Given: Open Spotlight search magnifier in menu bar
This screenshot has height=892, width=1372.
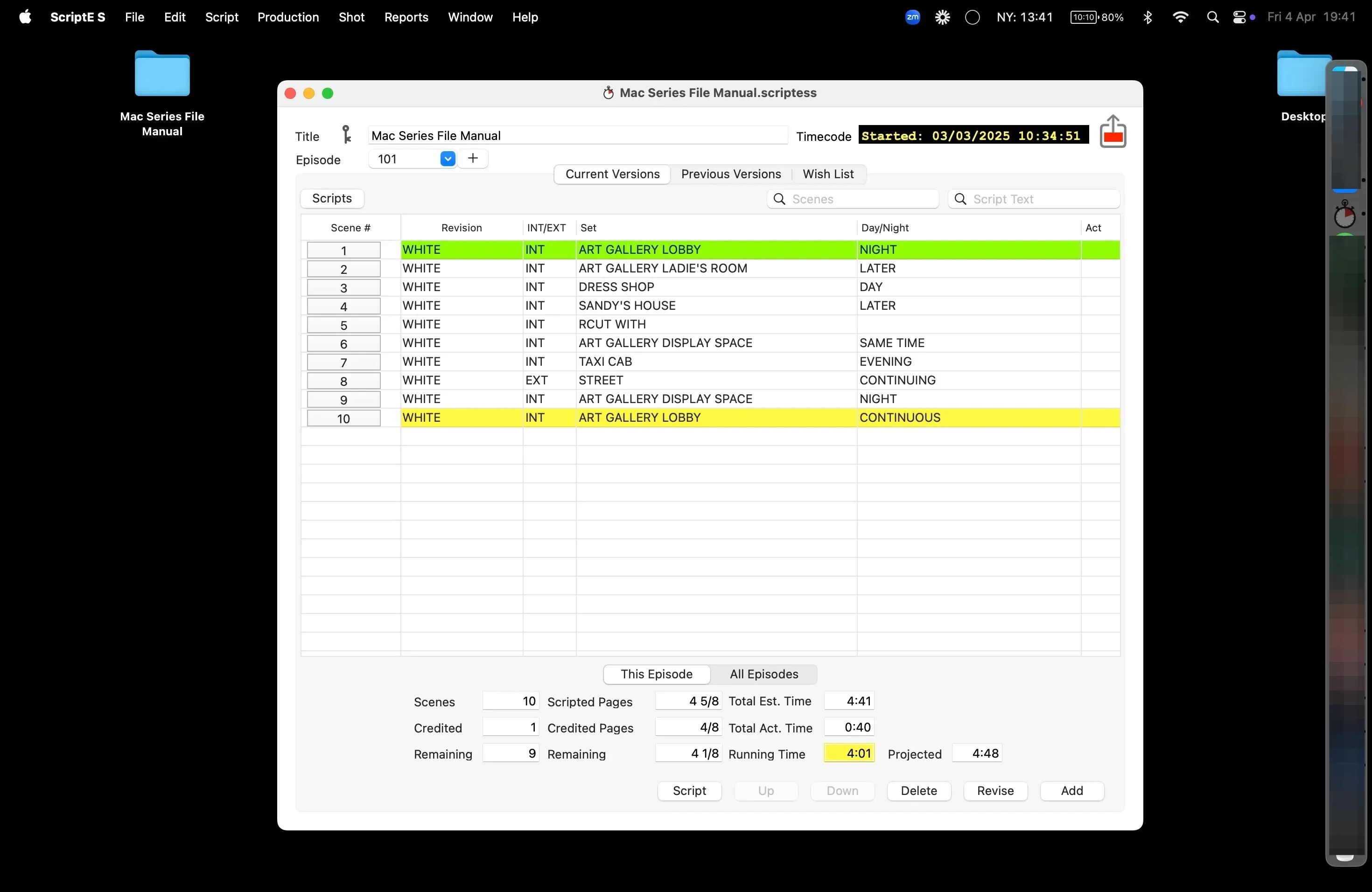Looking at the screenshot, I should [1212, 17].
